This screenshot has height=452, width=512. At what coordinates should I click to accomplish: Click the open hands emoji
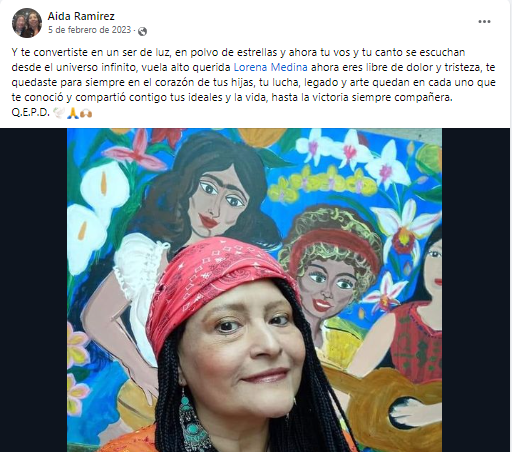pyautogui.click(x=86, y=113)
